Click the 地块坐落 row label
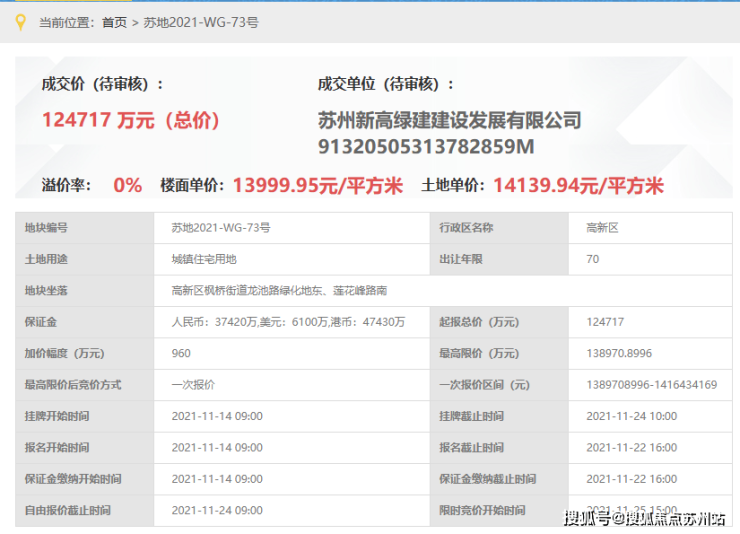 tap(46, 291)
